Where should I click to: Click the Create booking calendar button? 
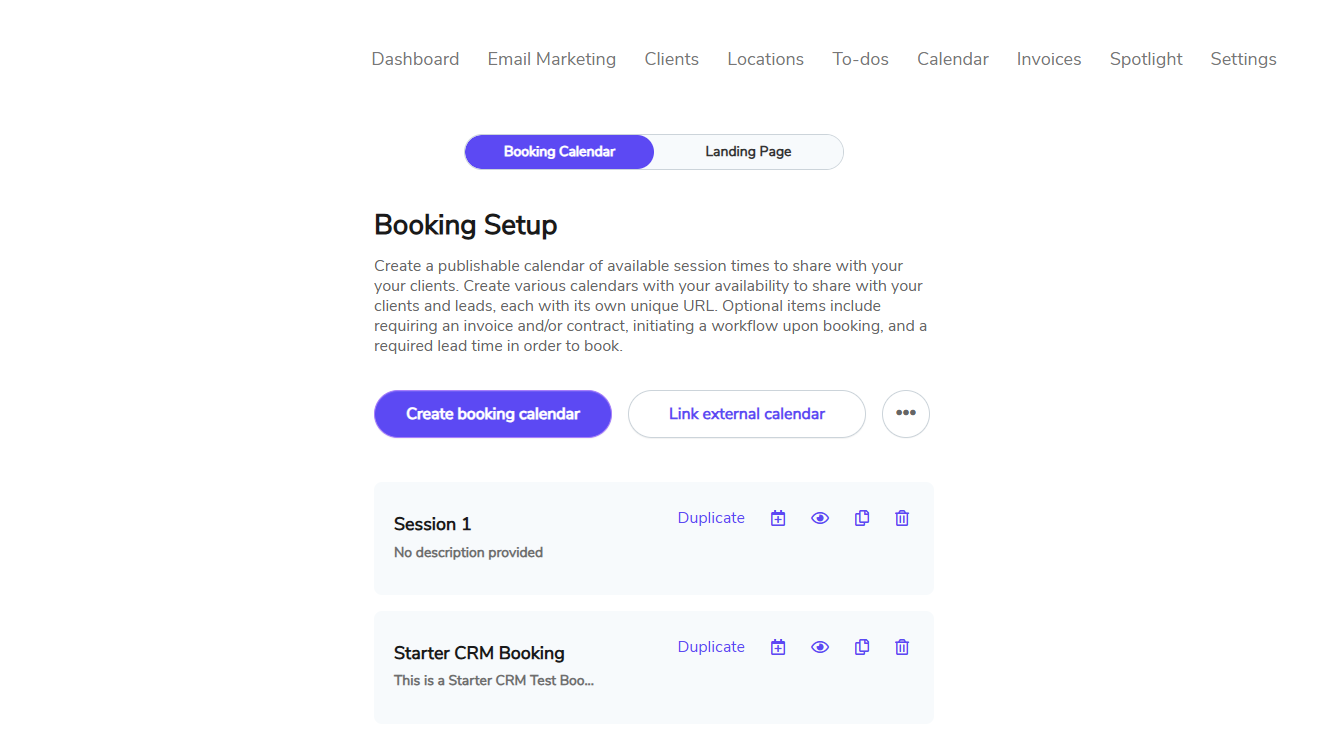tap(493, 414)
